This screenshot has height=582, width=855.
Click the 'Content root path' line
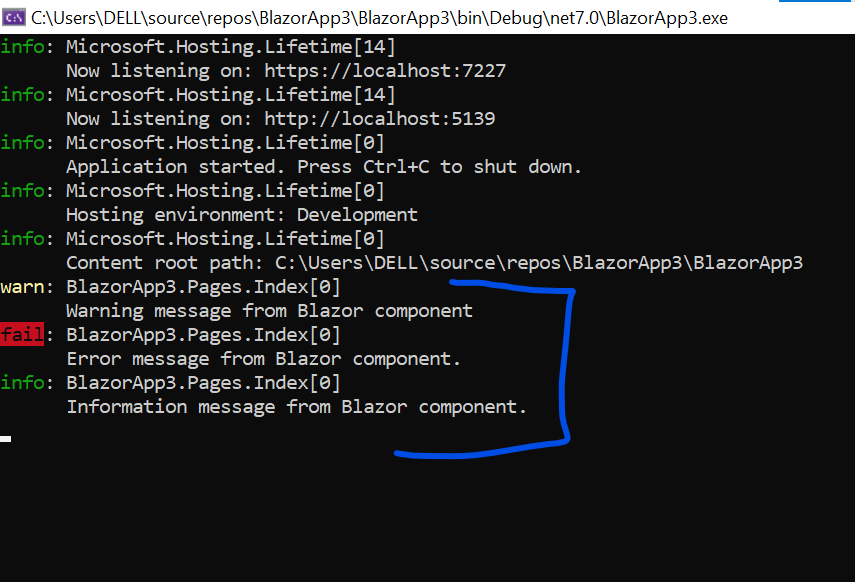coord(435,263)
